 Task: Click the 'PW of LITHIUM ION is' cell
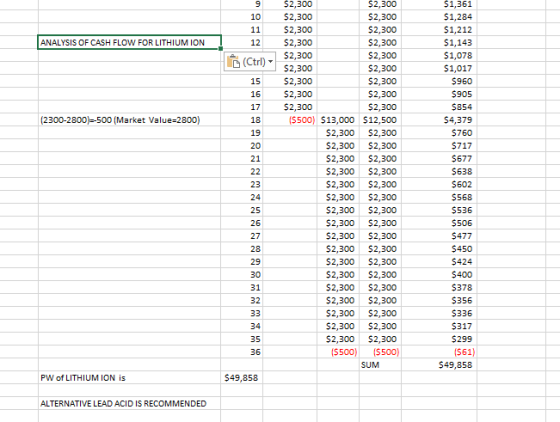129,378
